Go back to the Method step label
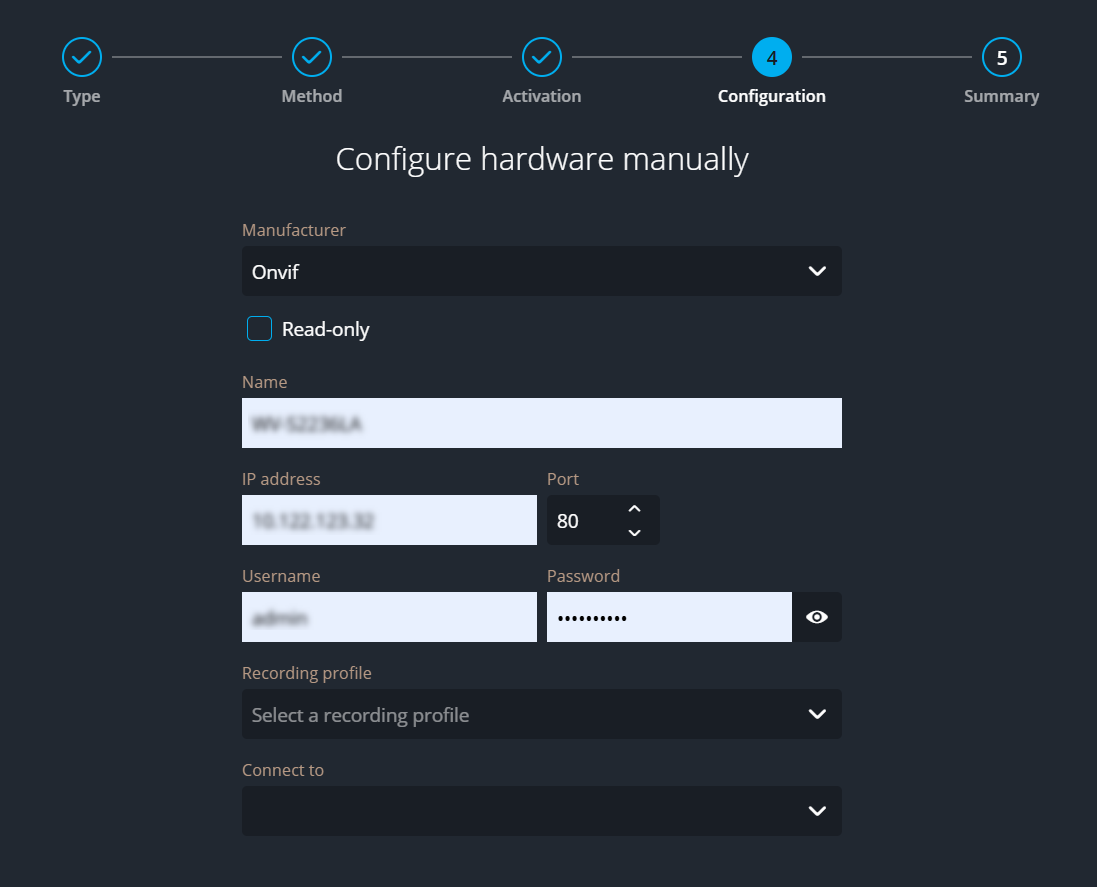The height and width of the screenshot is (887, 1097). pyautogui.click(x=312, y=97)
